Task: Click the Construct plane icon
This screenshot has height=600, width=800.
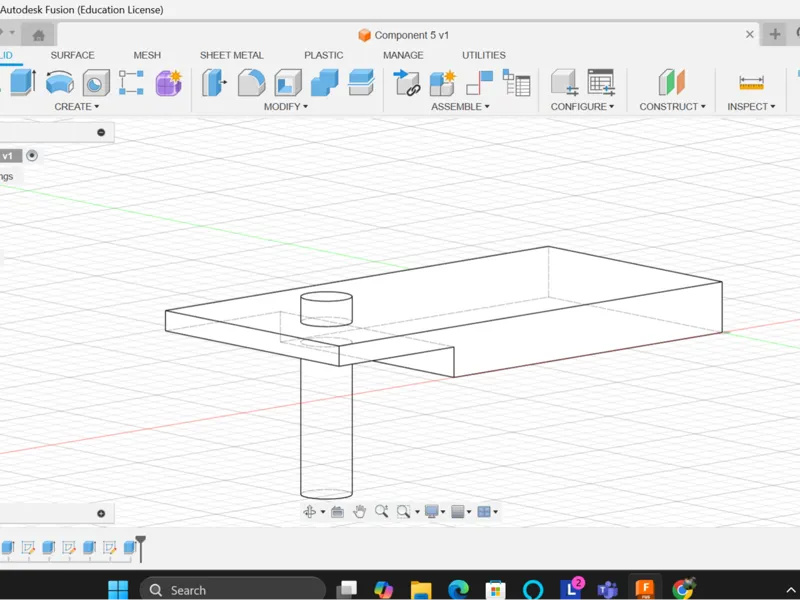Action: point(671,82)
